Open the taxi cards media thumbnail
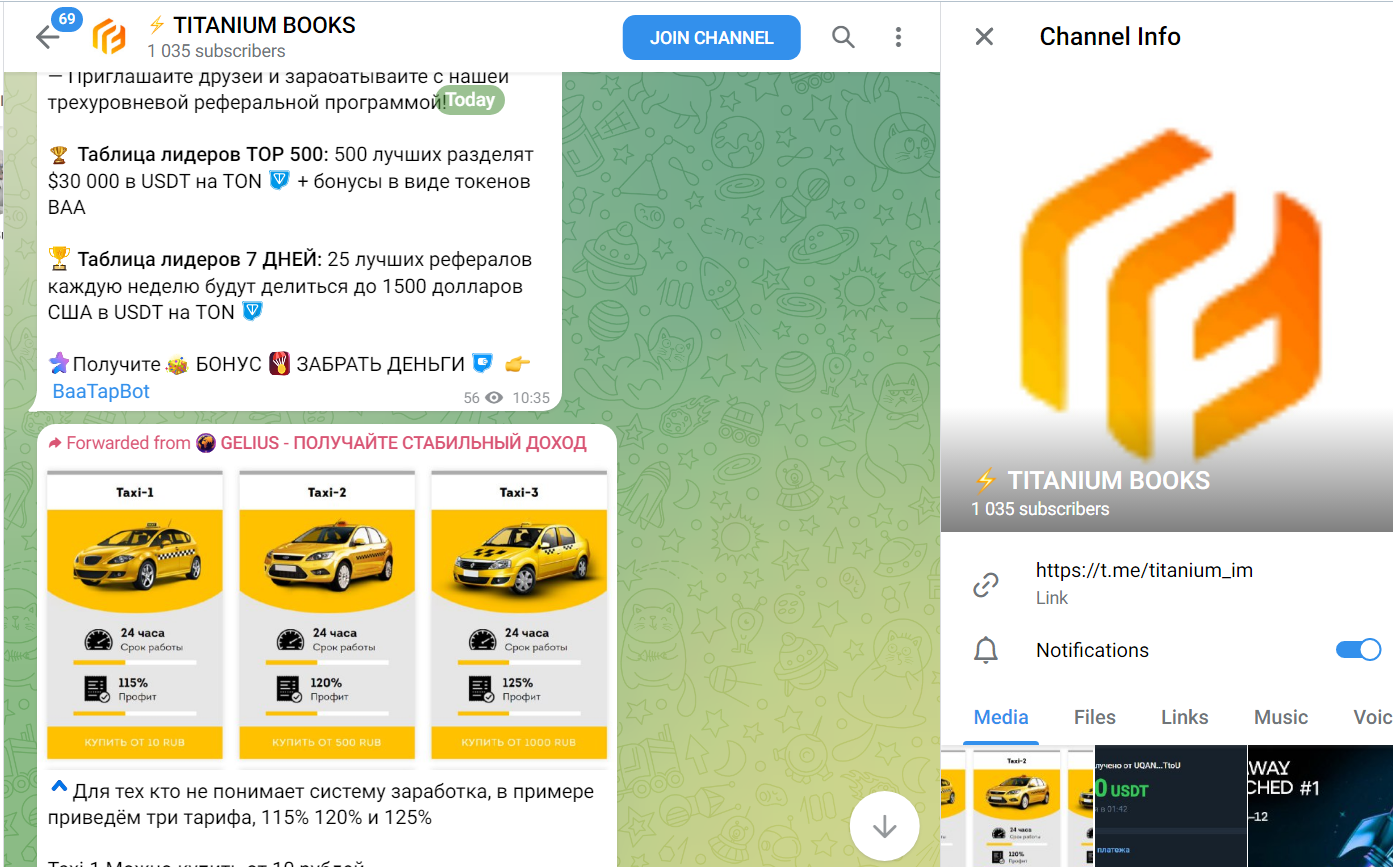Screen dimensions: 1393x867 coord(1018,806)
